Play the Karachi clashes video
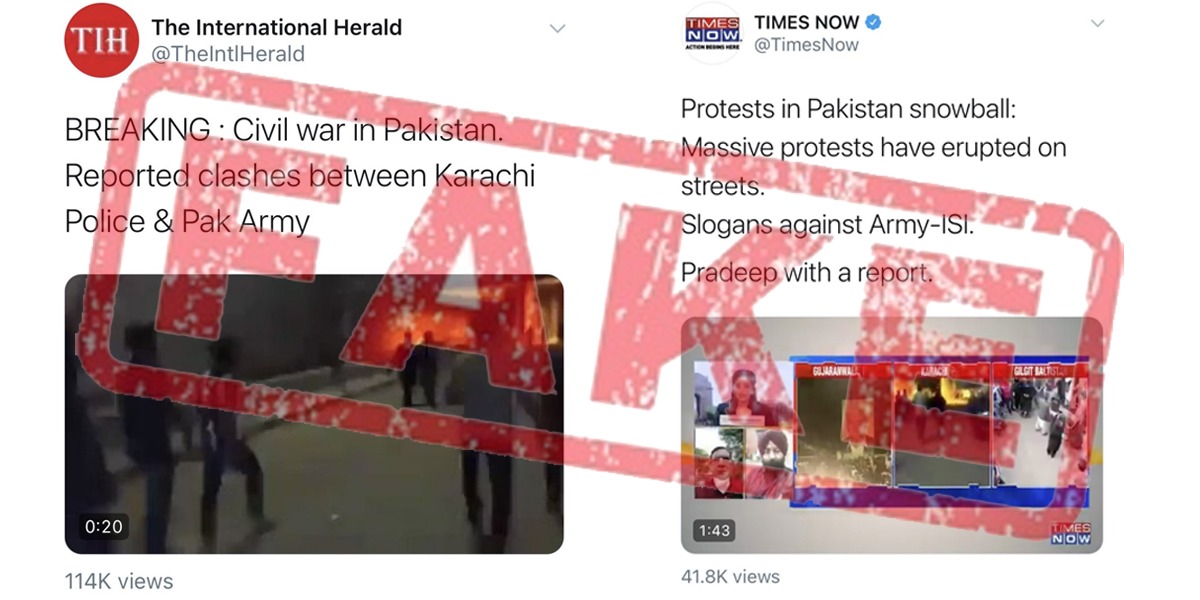Screen dimensions: 1200x600 pyautogui.click(x=314, y=414)
